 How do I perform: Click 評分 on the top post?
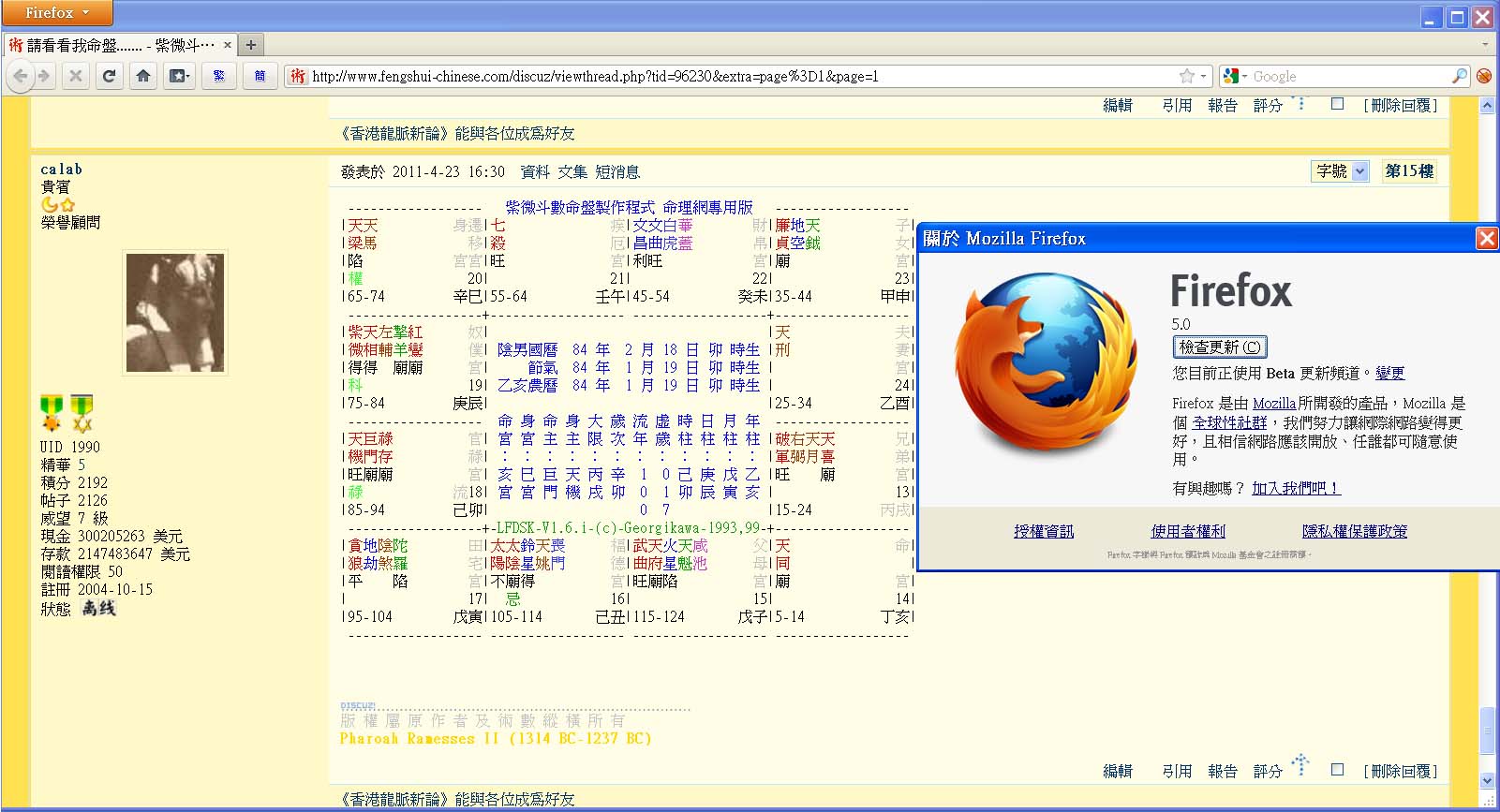tap(1268, 106)
